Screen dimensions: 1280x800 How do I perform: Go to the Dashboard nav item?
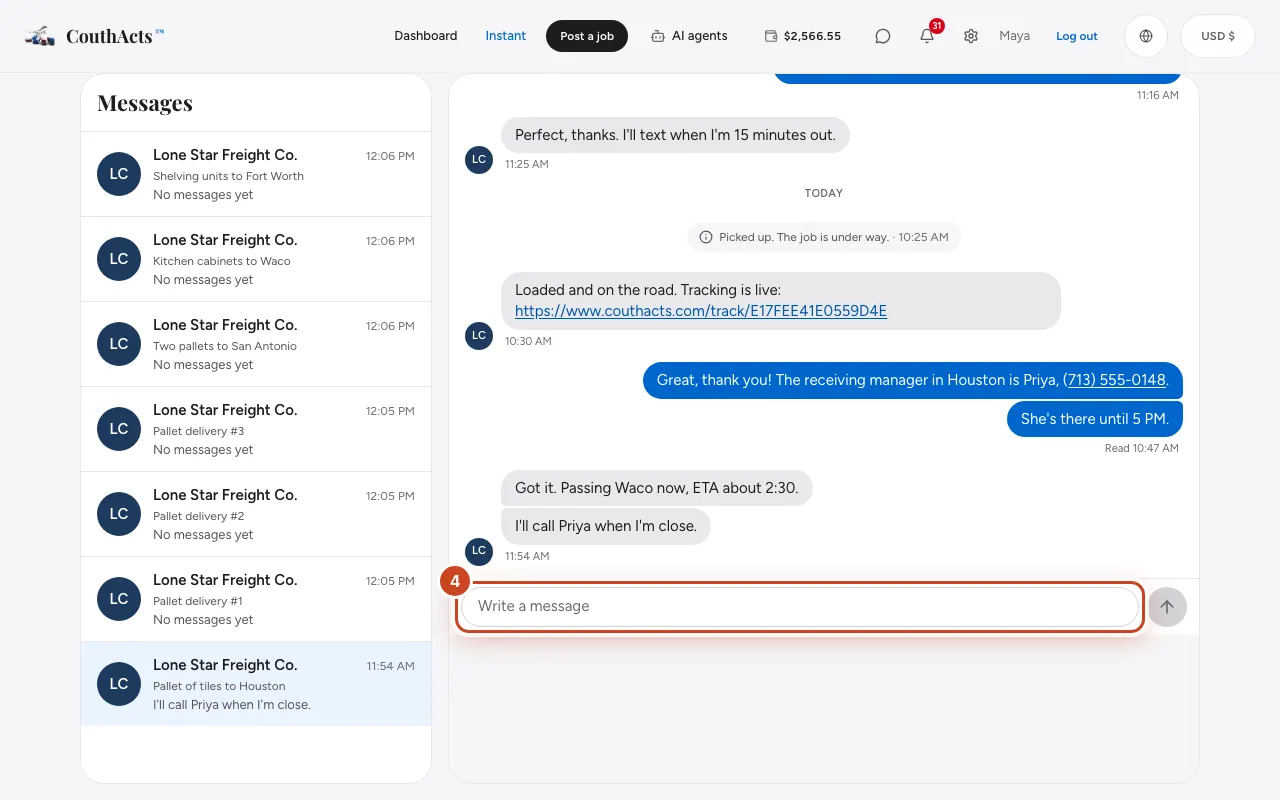coord(426,36)
